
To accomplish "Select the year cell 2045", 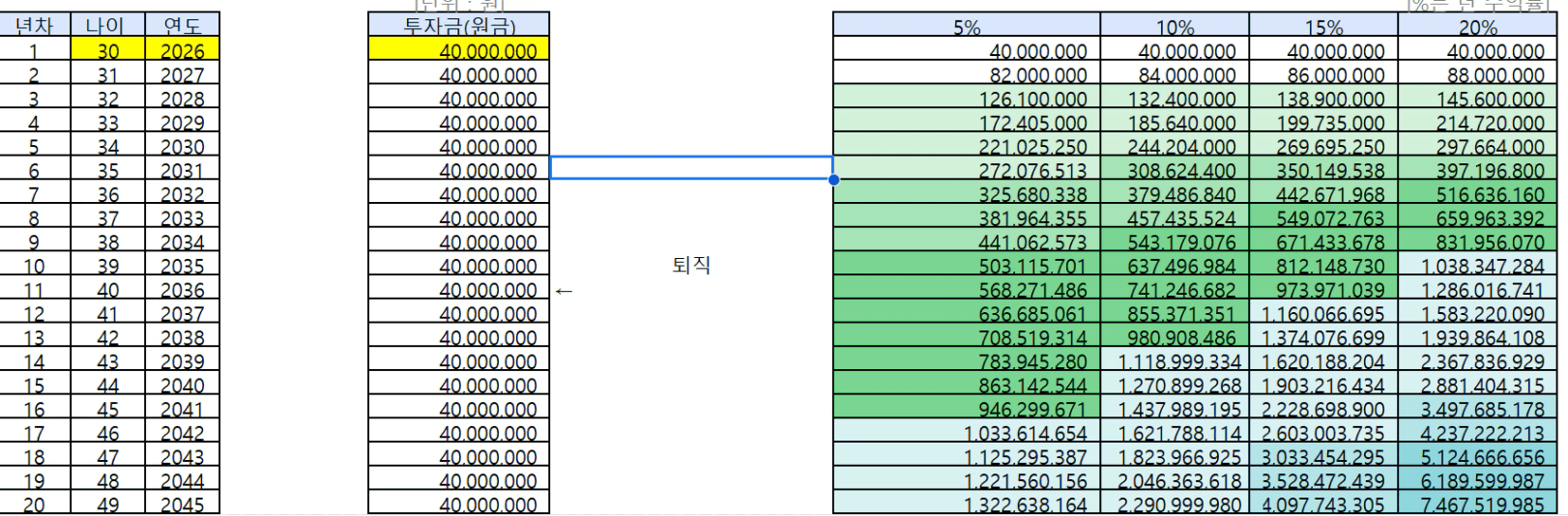I will [x=182, y=504].
